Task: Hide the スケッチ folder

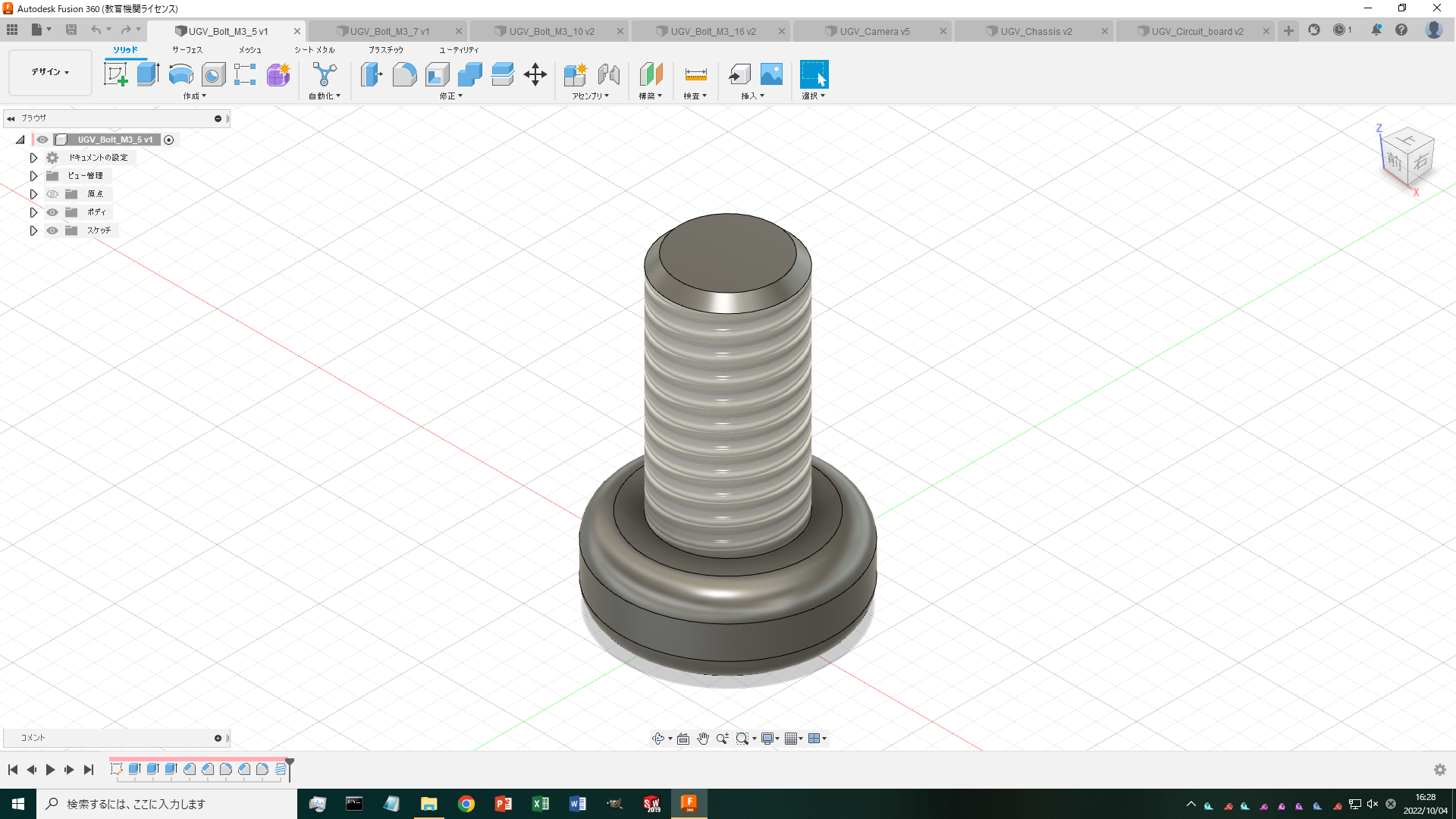Action: pyautogui.click(x=52, y=231)
